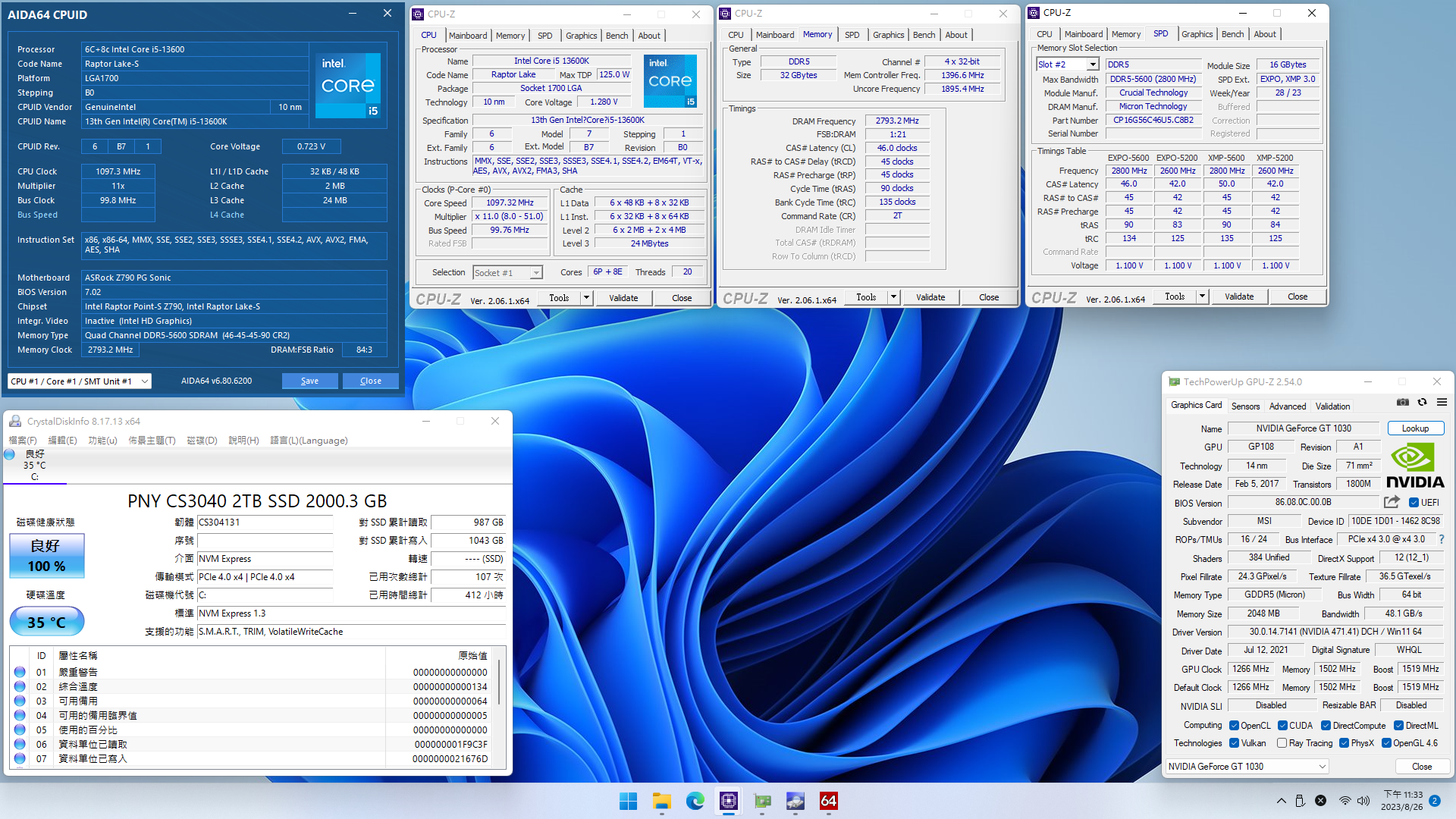Toggle the DirectML checkbox
This screenshot has width=1456, height=819.
click(1398, 726)
